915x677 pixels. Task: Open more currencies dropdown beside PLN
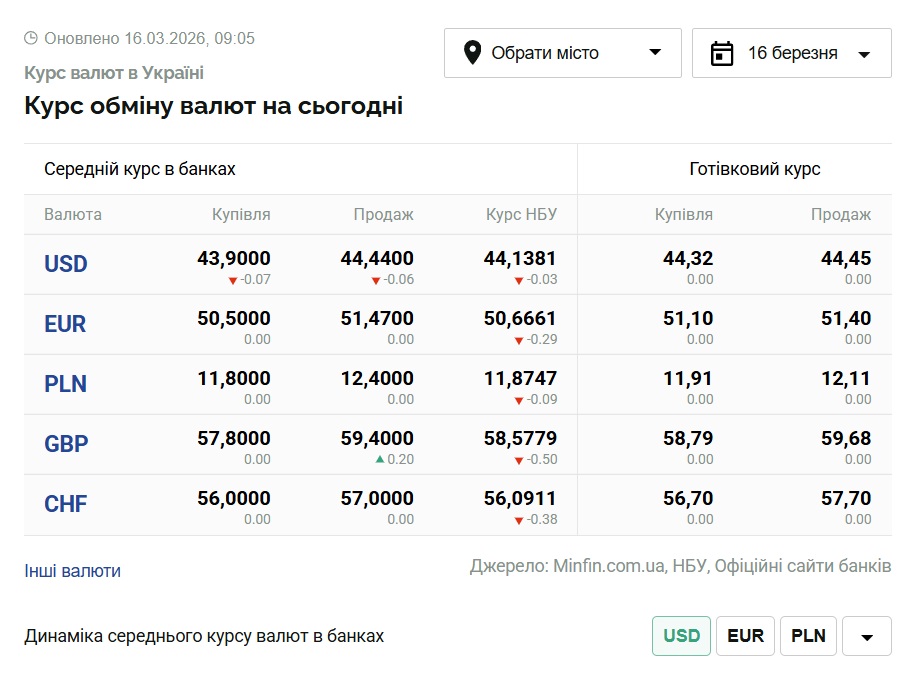(866, 636)
